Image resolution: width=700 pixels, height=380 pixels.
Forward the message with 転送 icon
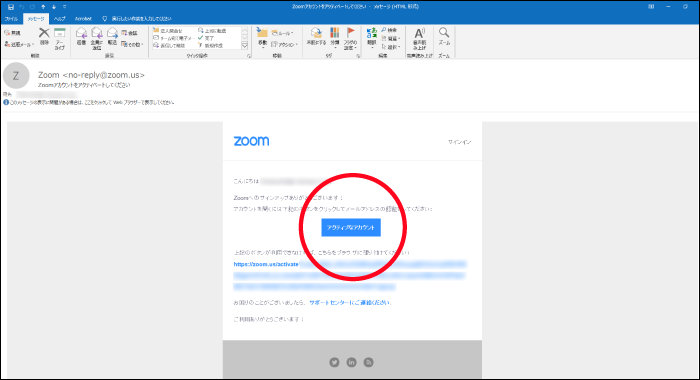(x=112, y=36)
